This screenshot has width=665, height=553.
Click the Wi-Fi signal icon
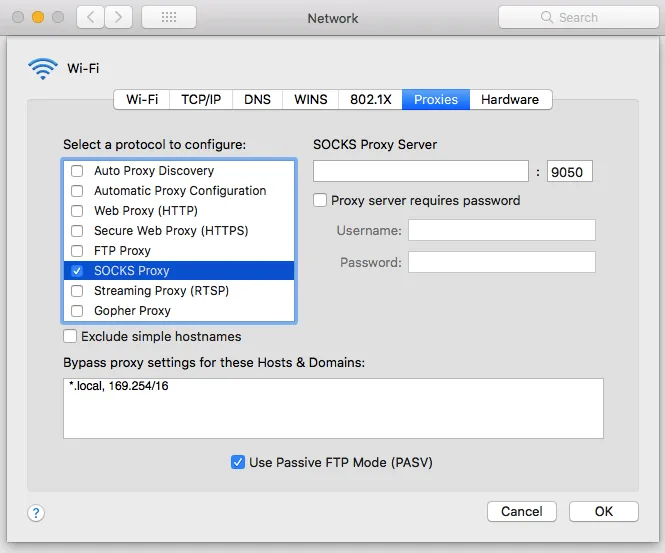pyautogui.click(x=43, y=69)
